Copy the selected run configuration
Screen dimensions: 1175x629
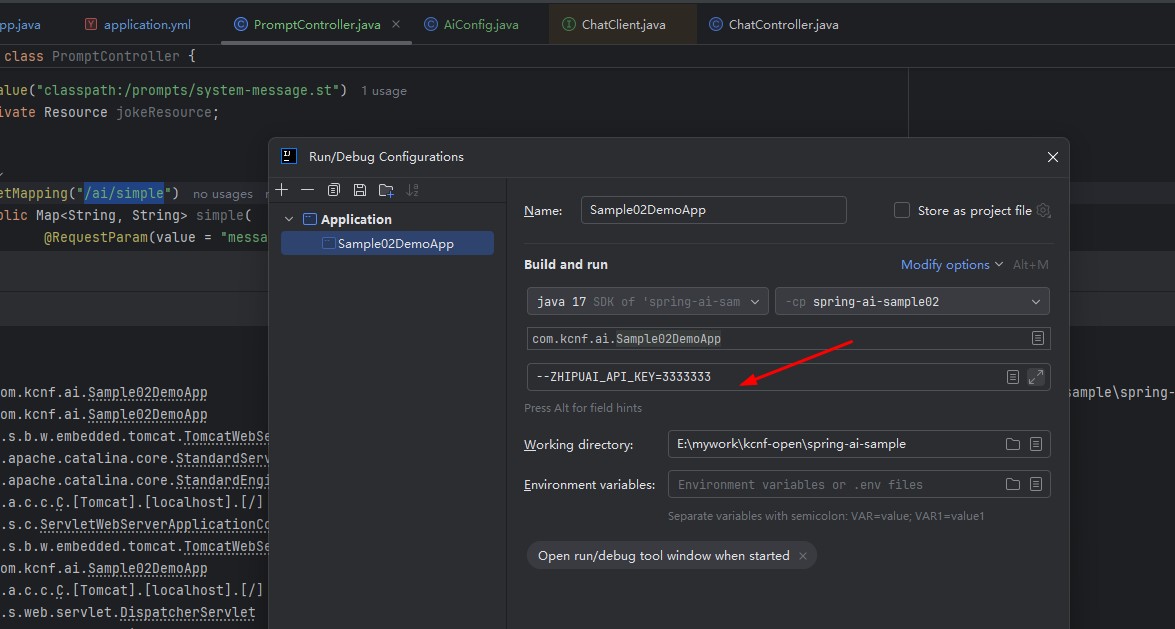point(334,190)
